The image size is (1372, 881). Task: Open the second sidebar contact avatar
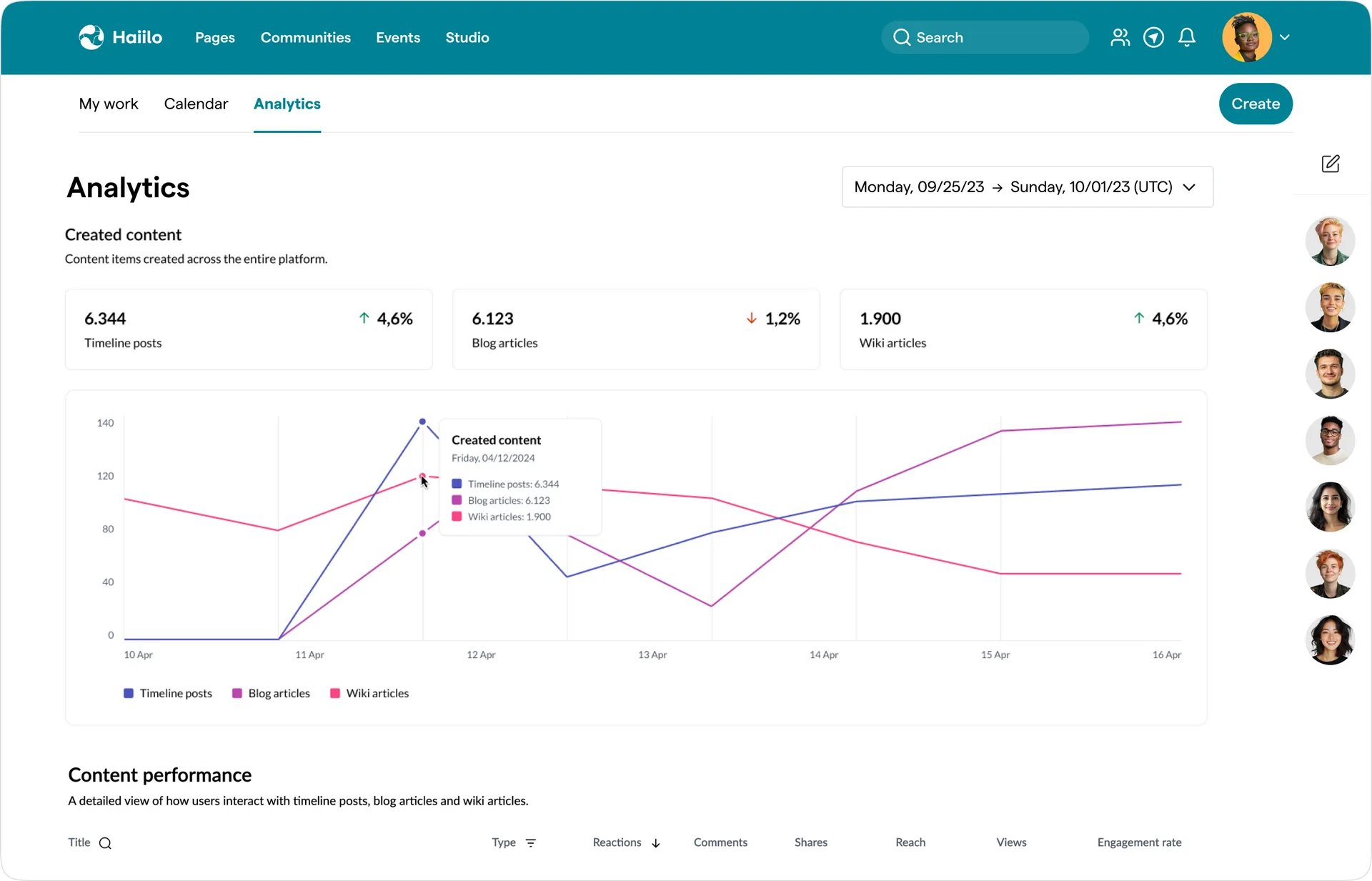pyautogui.click(x=1330, y=308)
